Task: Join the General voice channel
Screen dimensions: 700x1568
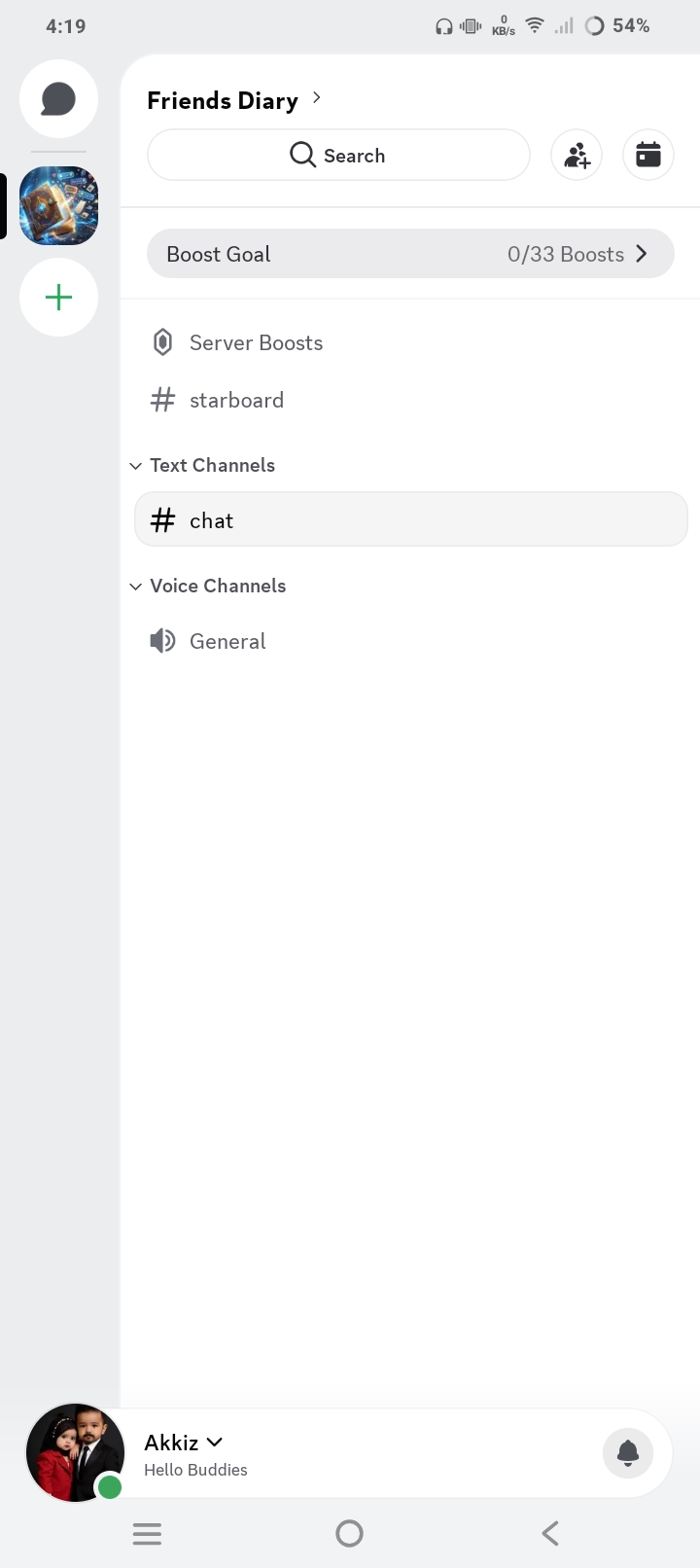Action: coord(208,641)
